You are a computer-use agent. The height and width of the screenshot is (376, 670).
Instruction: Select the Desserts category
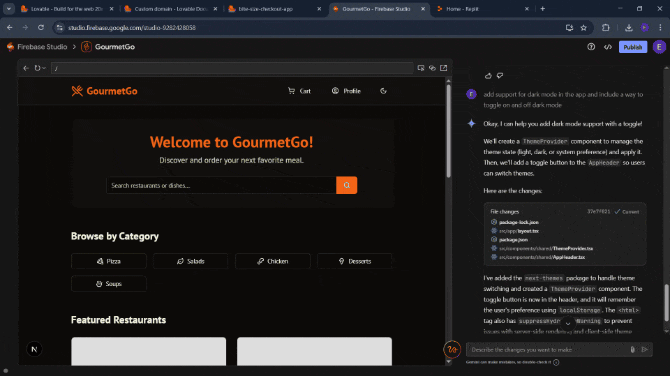point(355,261)
